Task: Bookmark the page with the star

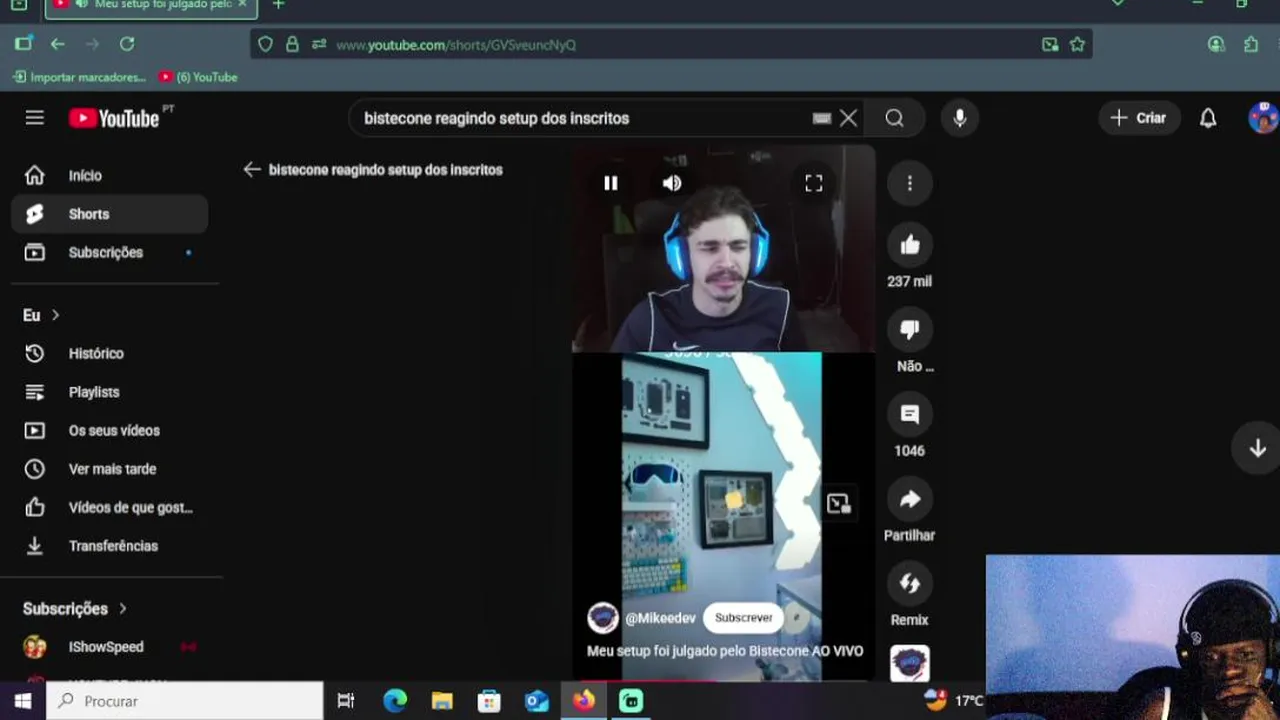Action: [1077, 44]
